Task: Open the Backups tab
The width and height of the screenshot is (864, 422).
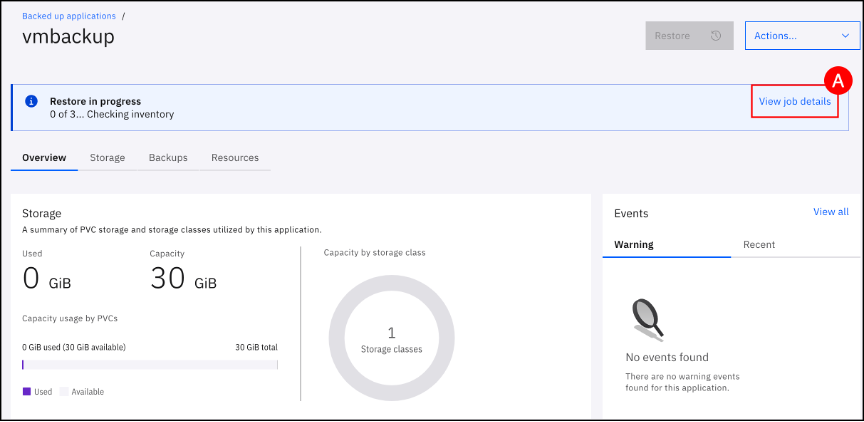Action: pos(168,158)
